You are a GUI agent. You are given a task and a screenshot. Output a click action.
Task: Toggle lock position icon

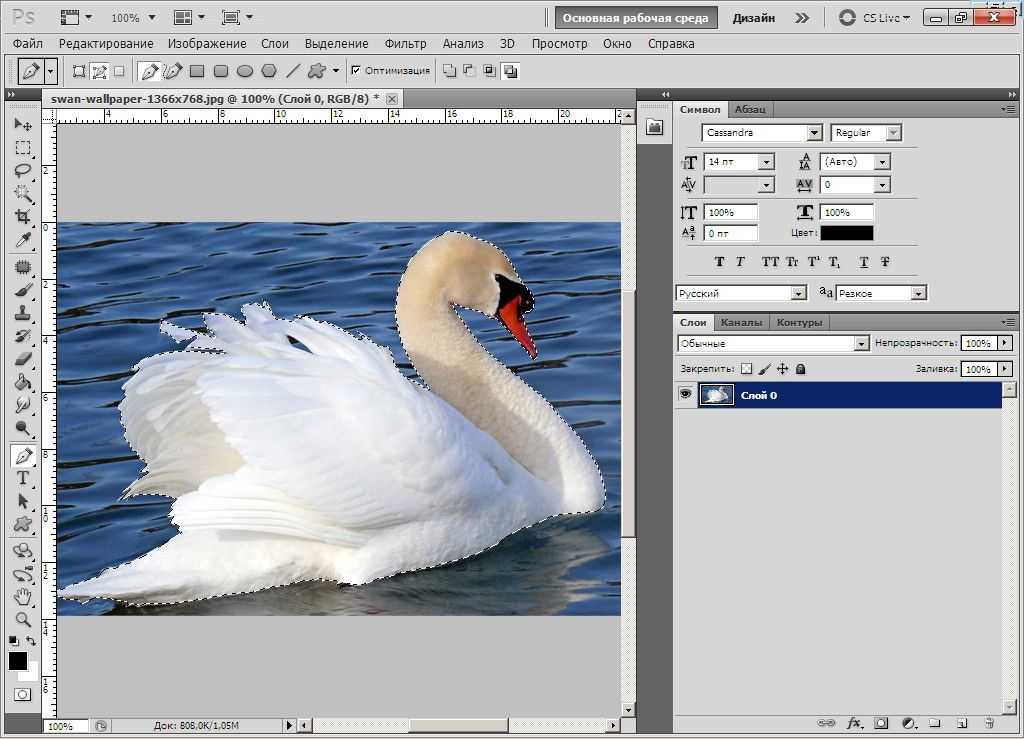tap(782, 369)
